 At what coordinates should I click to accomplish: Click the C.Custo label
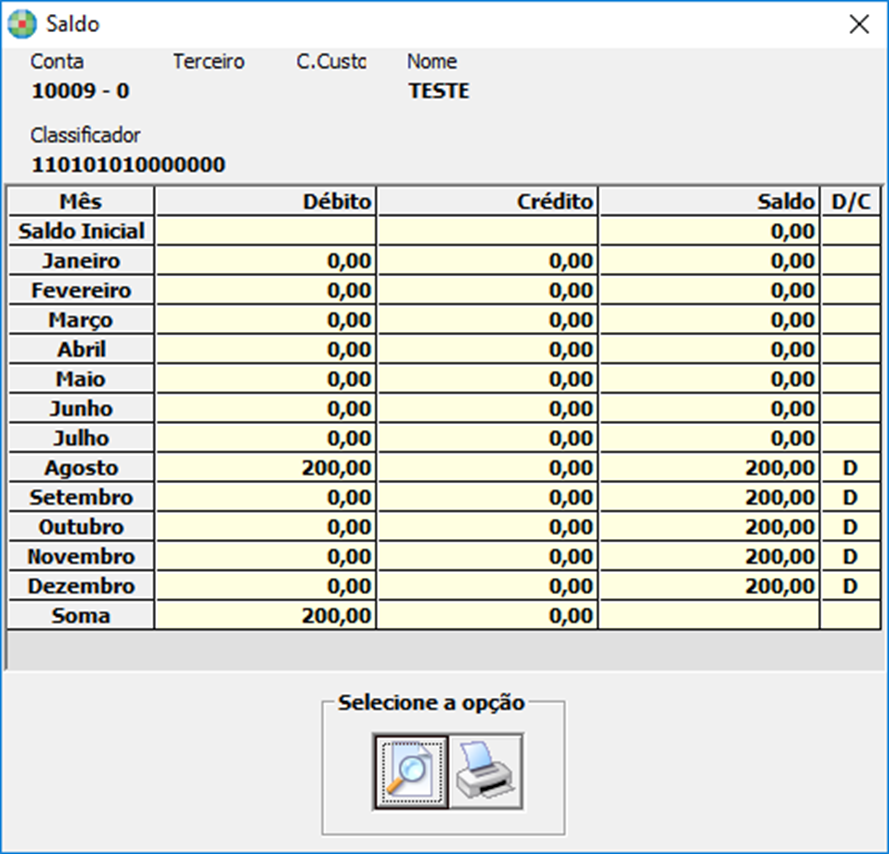click(331, 61)
